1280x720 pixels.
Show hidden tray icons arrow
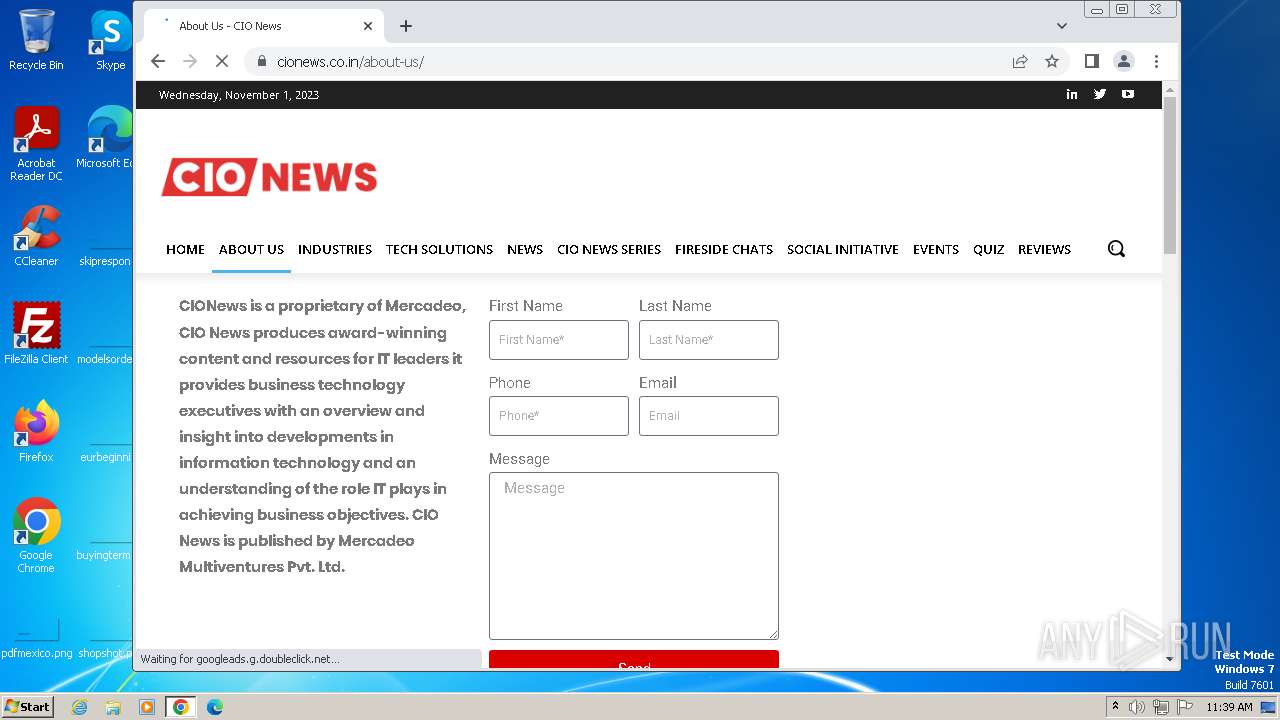pos(1115,707)
